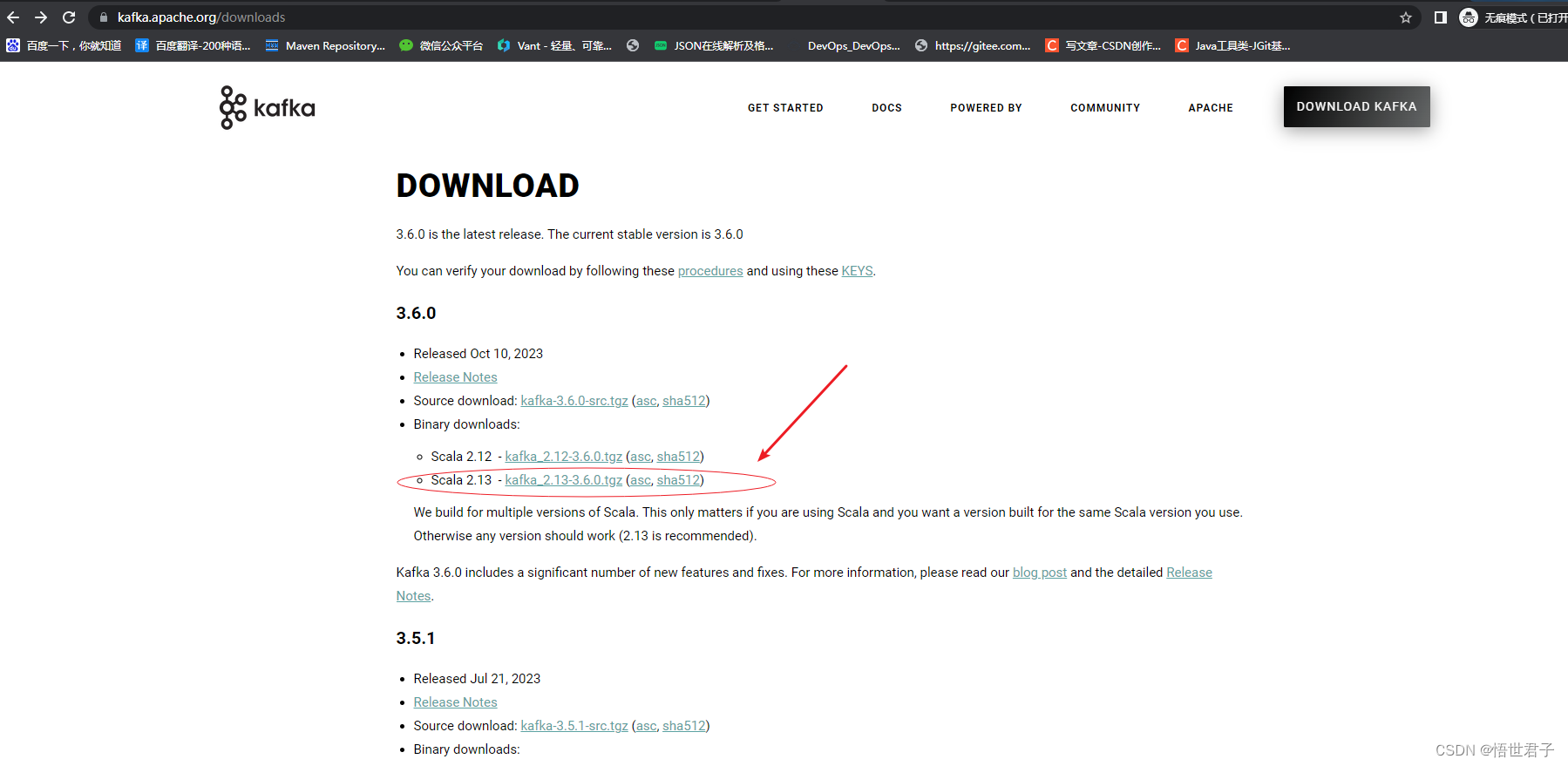Click the 'Released Oct 10, 2023' text
Image resolution: width=1568 pixels, height=766 pixels.
coord(478,354)
